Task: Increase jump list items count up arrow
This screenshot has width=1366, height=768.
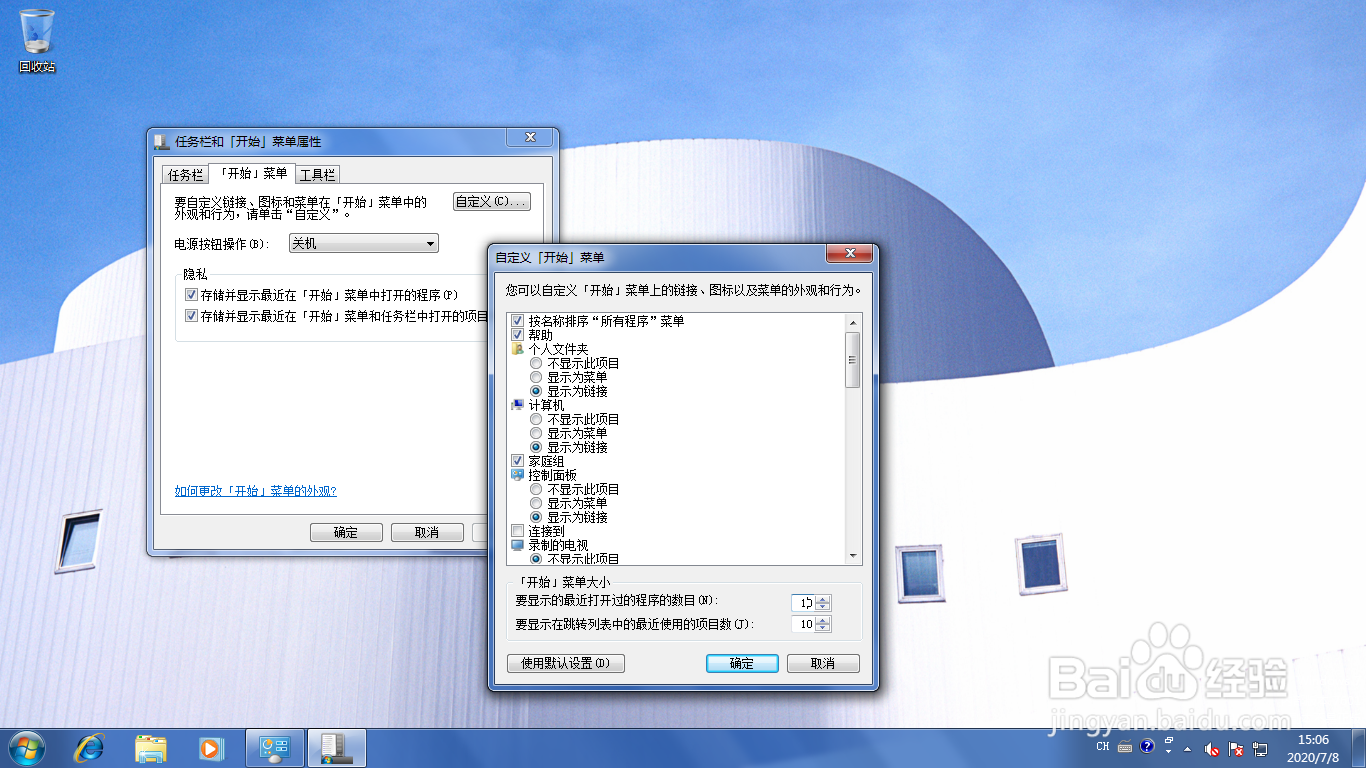Action: tap(823, 619)
